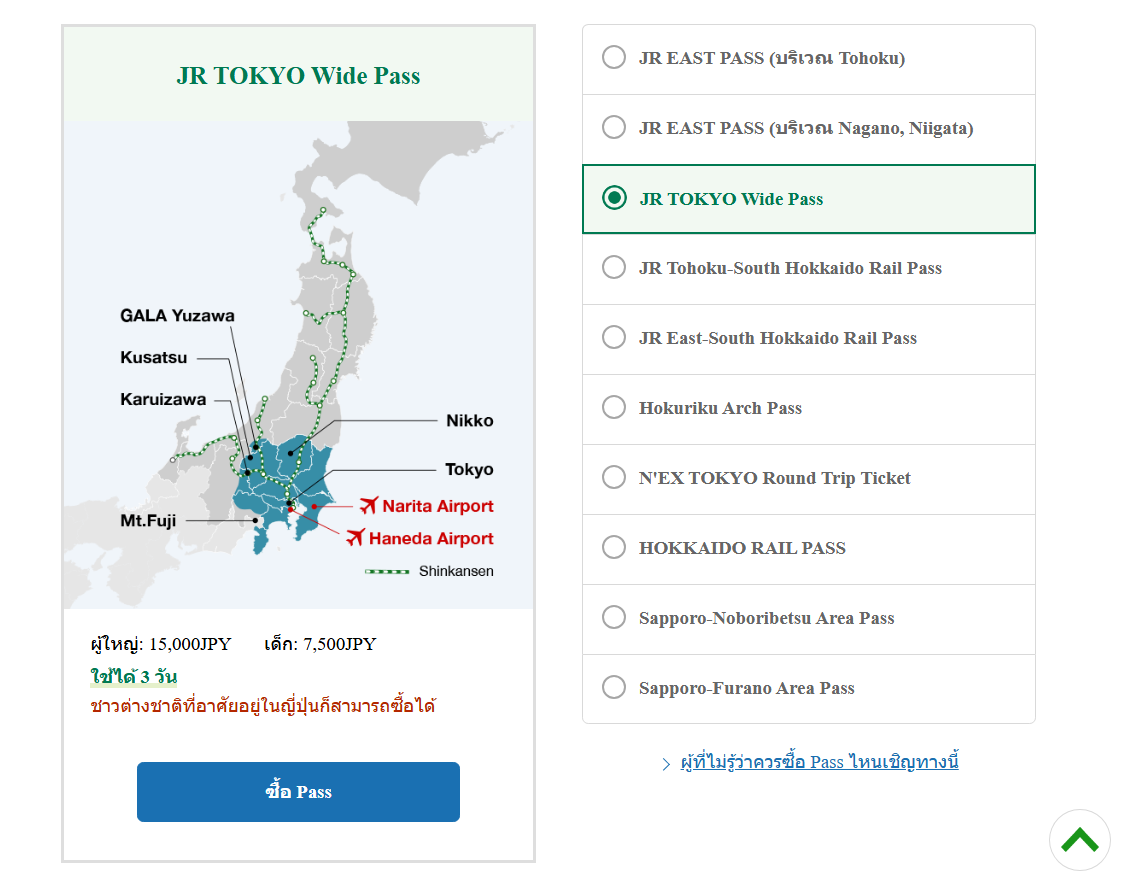1147x882 pixels.
Task: Click the Haneda Airport airplane icon
Action: (355, 538)
